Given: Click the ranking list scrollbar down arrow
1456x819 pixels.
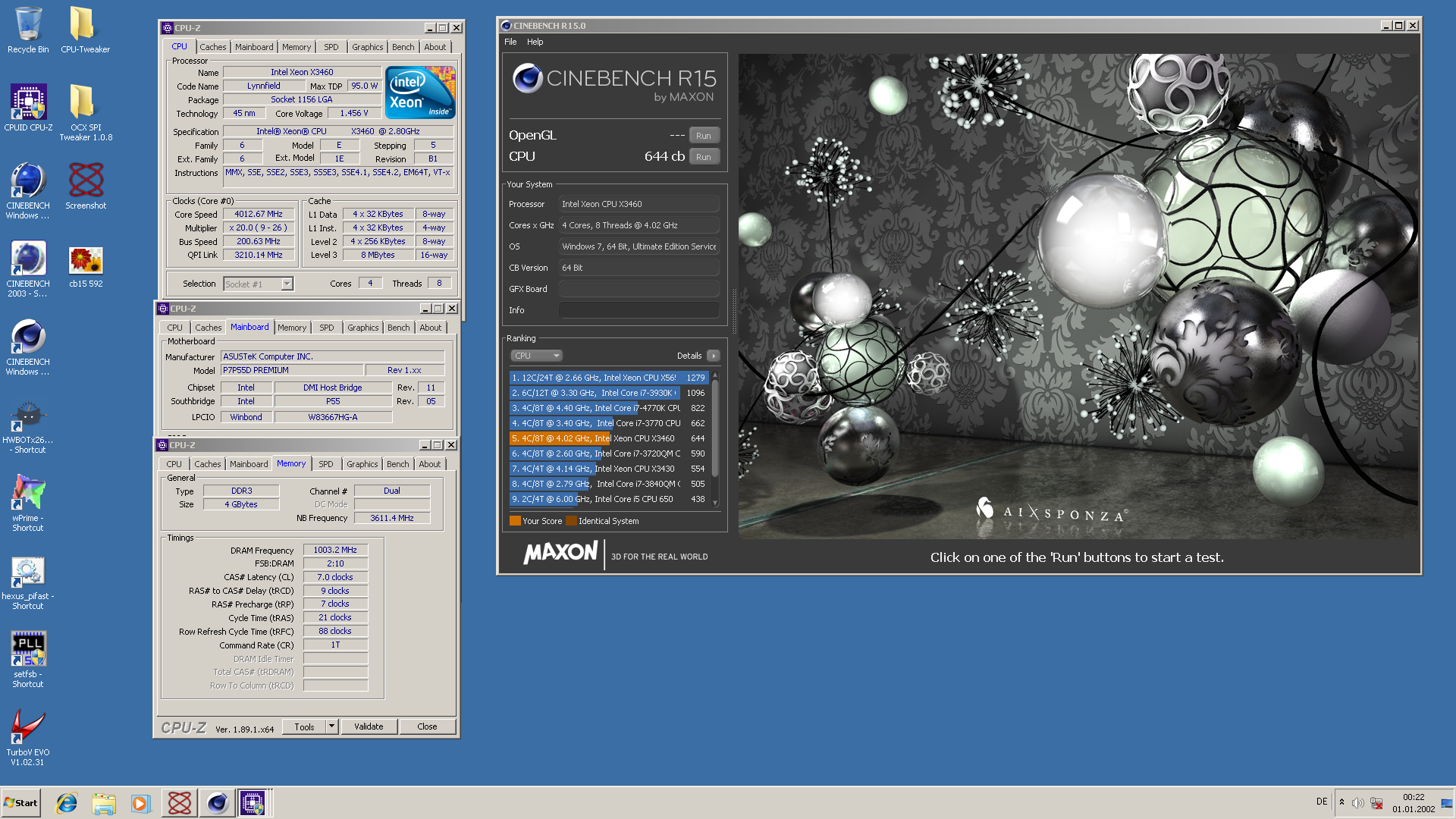Looking at the screenshot, I should click(x=714, y=502).
